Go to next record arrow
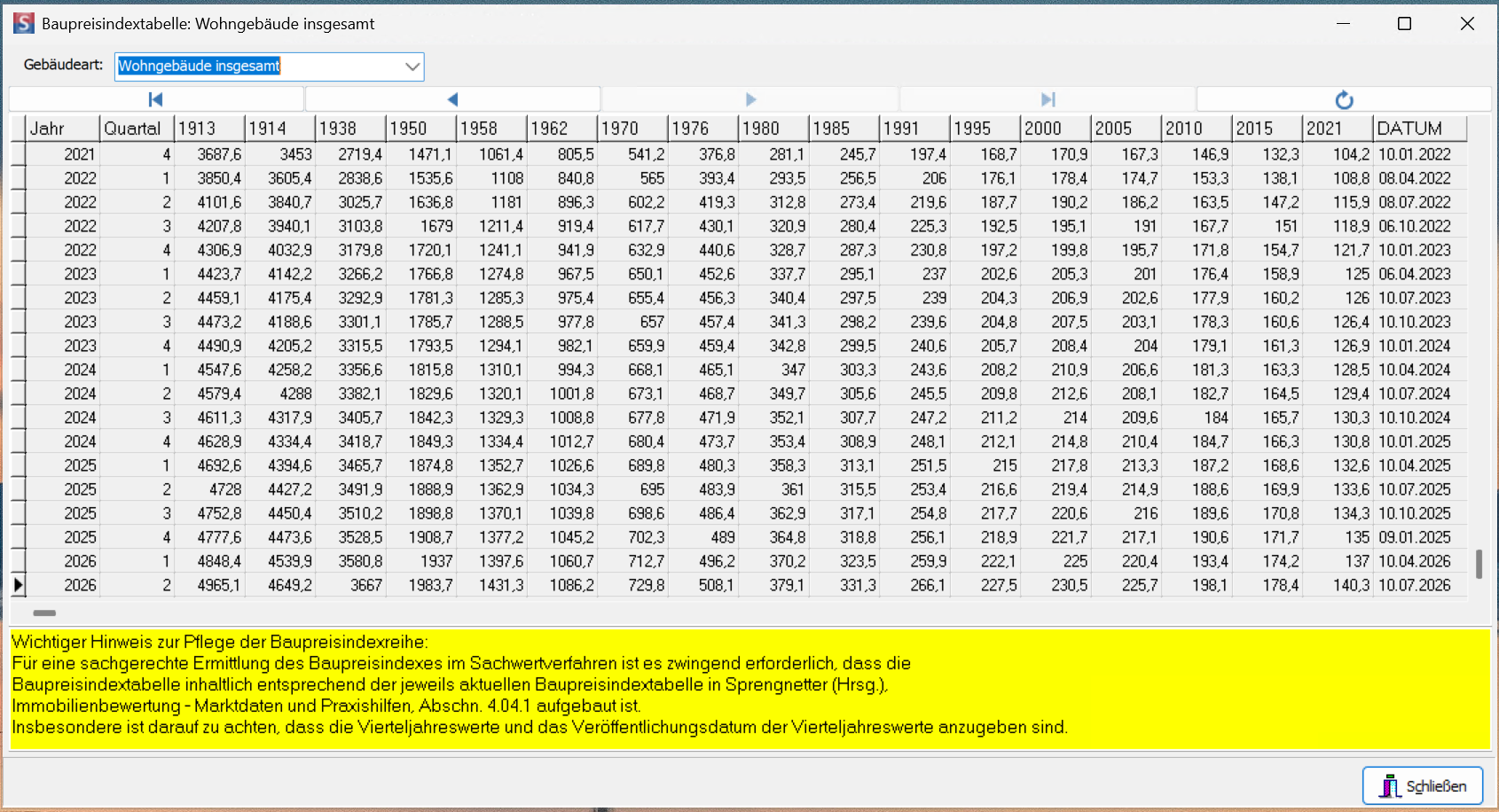 (x=750, y=99)
